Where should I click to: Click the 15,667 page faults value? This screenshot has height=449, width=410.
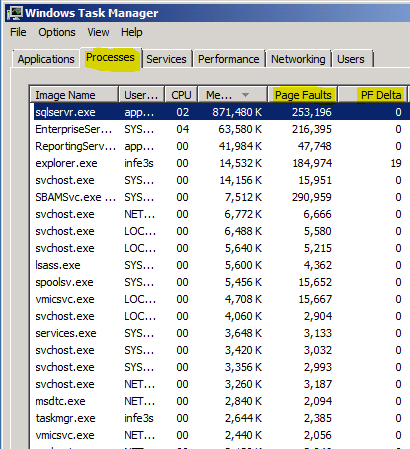(x=315, y=299)
